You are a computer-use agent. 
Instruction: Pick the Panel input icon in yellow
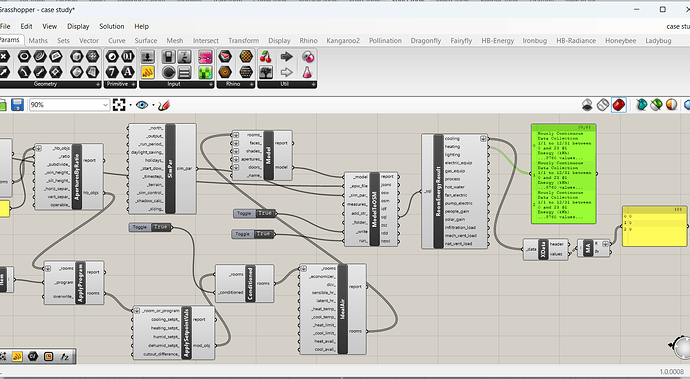[147, 72]
